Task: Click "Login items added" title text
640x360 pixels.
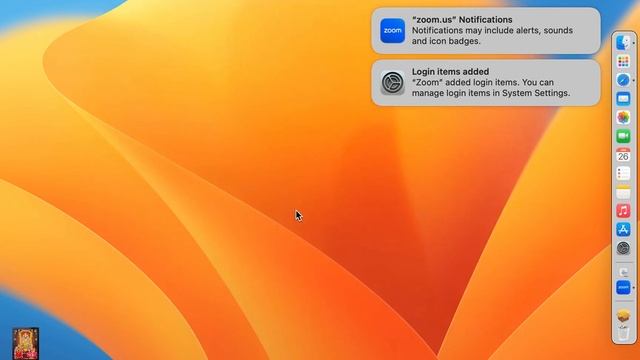Action: (x=450, y=71)
